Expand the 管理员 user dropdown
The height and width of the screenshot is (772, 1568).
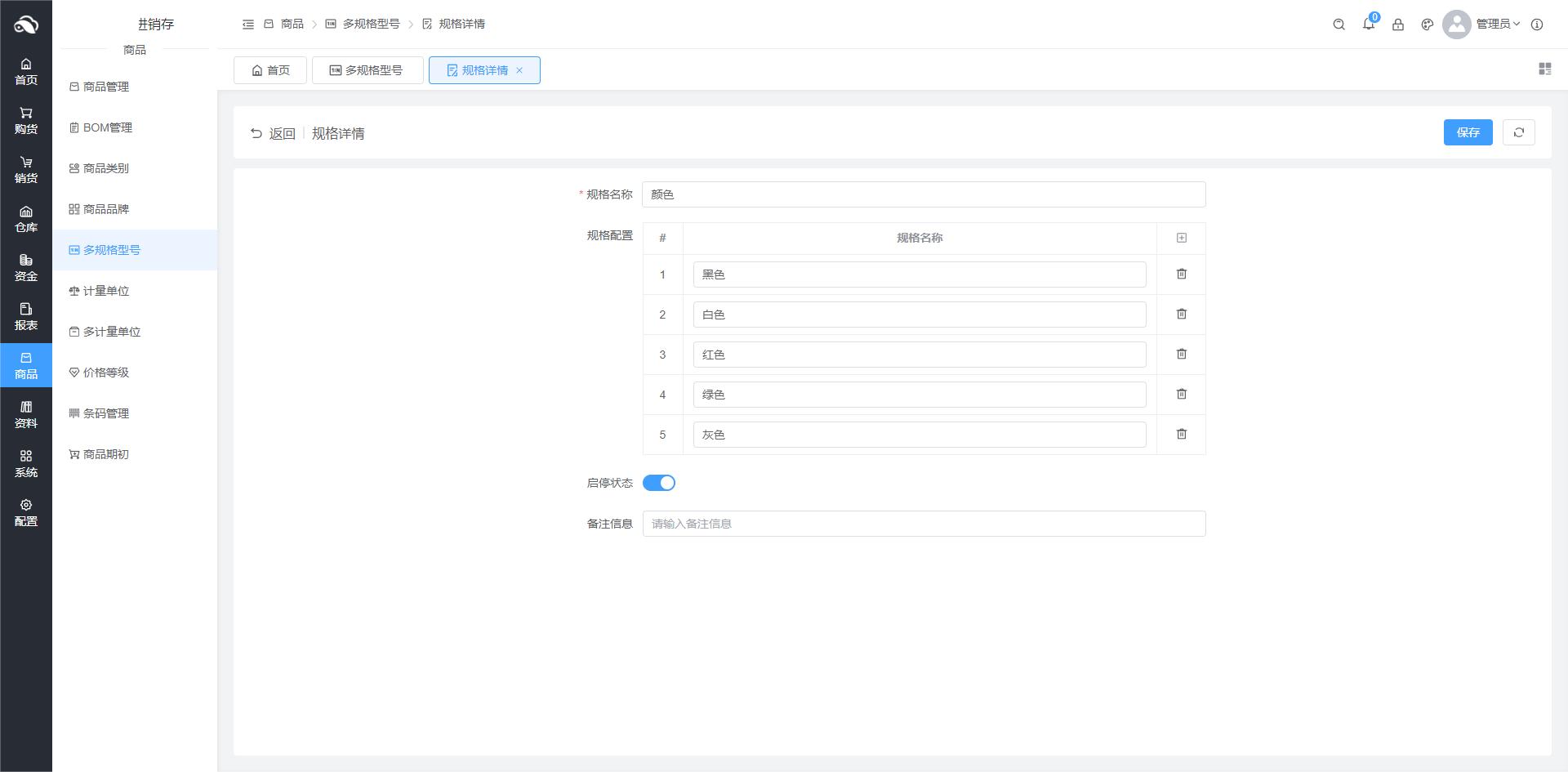[x=1497, y=25]
